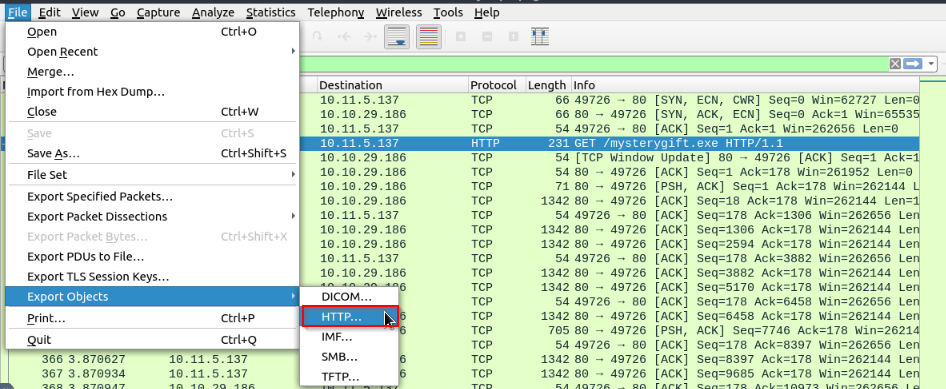Expand the Export Objects submenu
946x389 pixels.
point(152,296)
